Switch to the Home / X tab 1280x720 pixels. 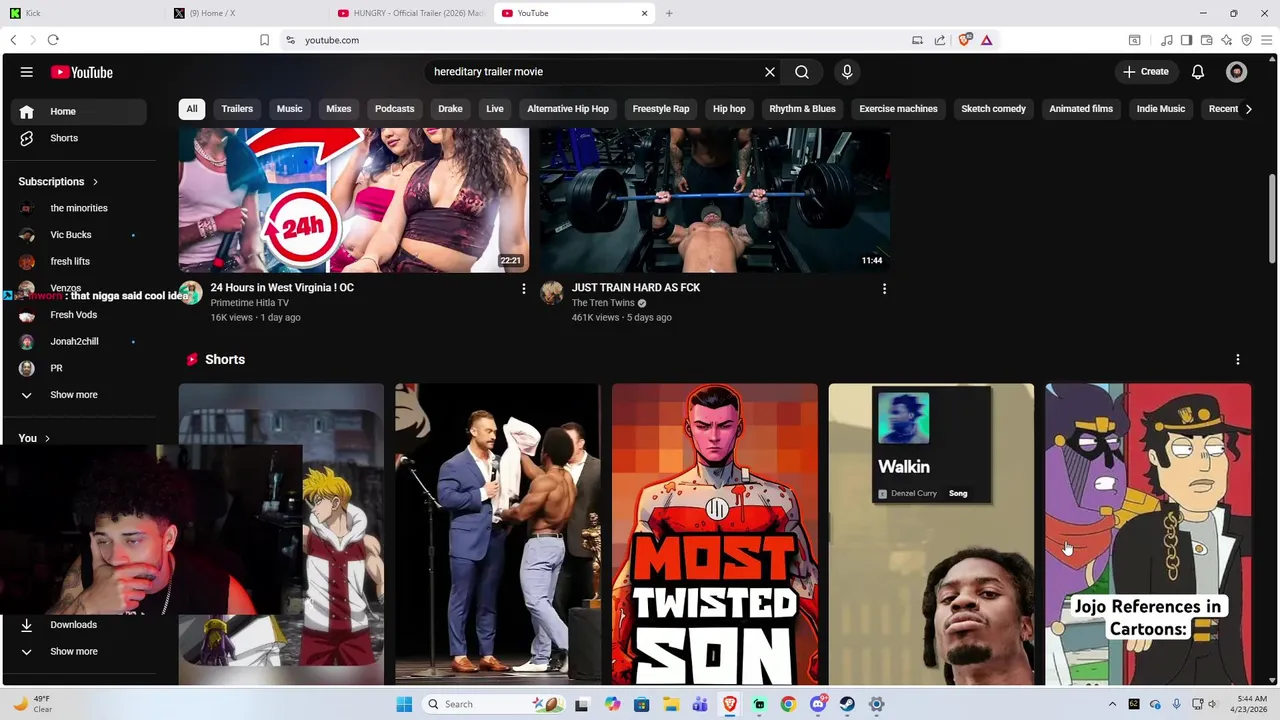248,13
